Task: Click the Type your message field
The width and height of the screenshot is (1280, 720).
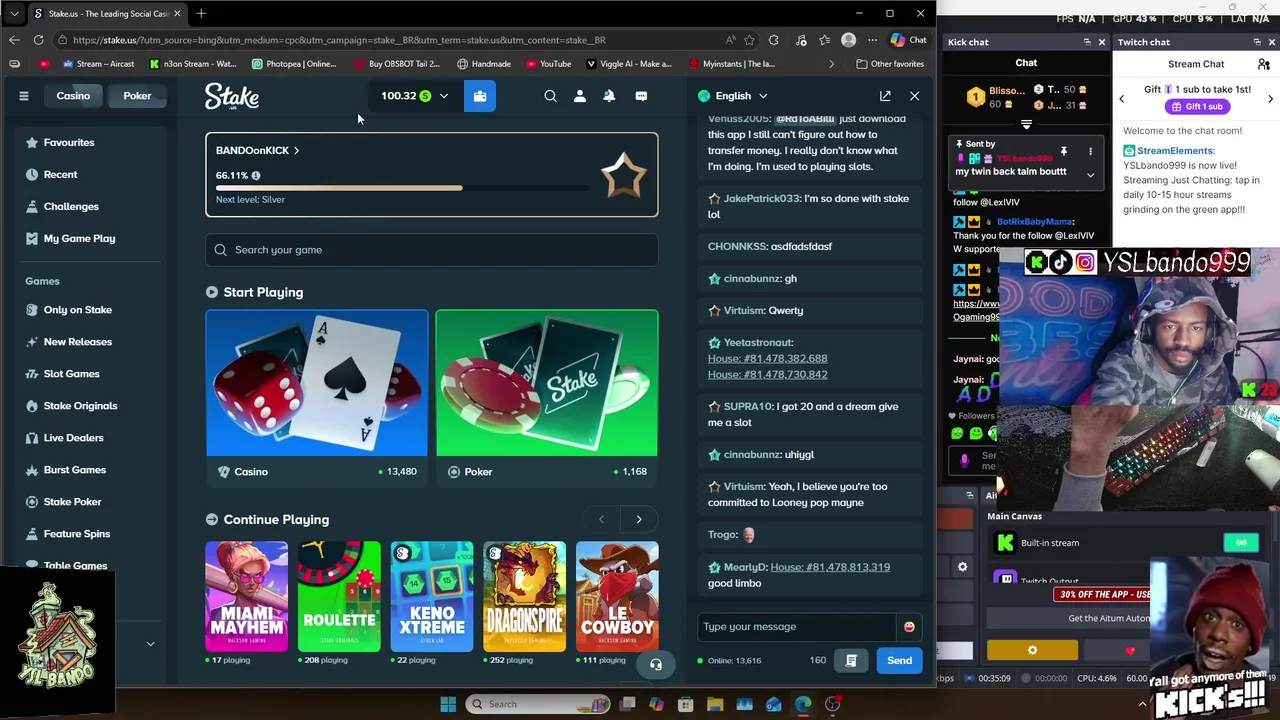Action: [797, 627]
